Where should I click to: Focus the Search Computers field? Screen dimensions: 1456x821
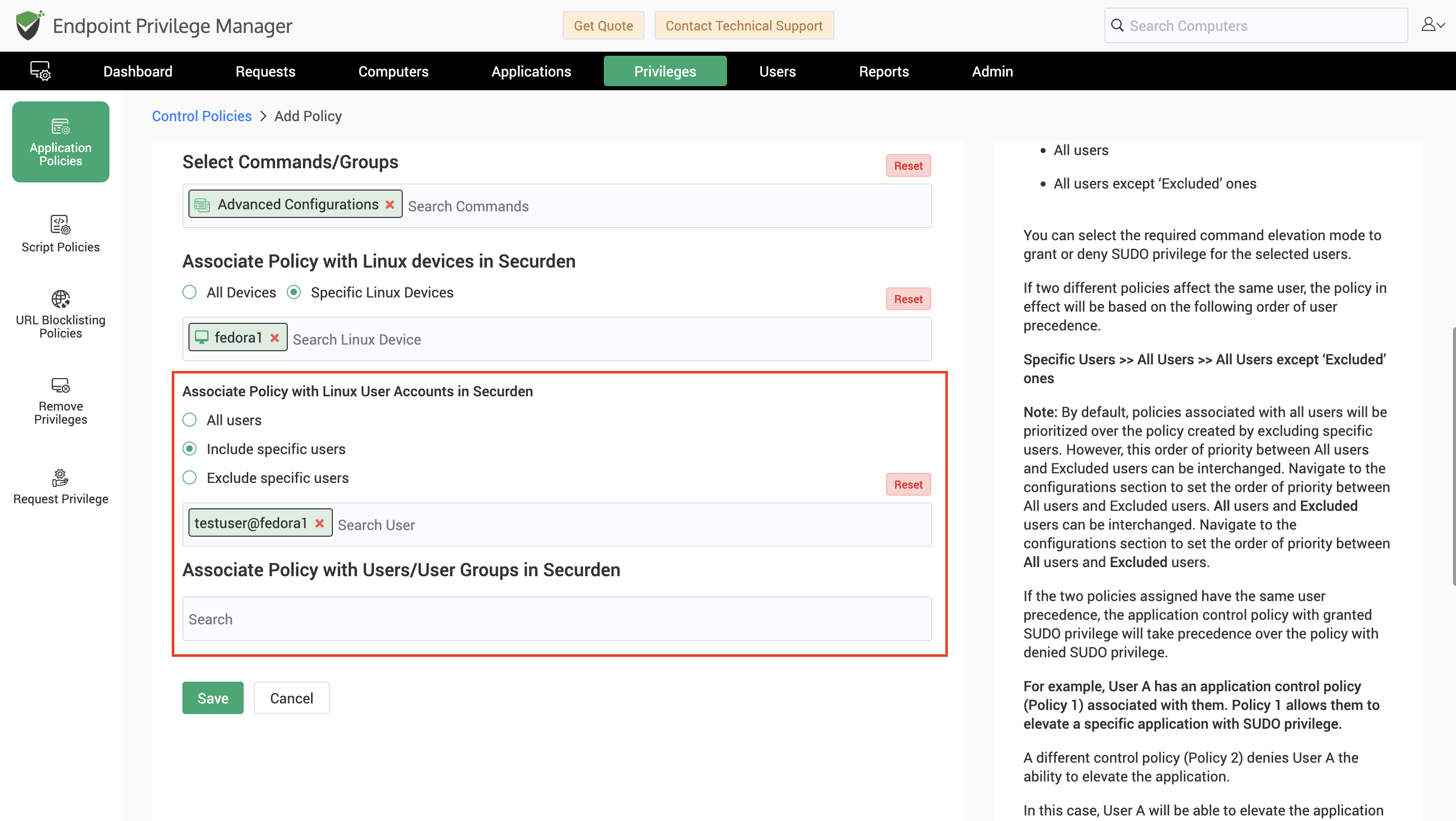[1256, 25]
